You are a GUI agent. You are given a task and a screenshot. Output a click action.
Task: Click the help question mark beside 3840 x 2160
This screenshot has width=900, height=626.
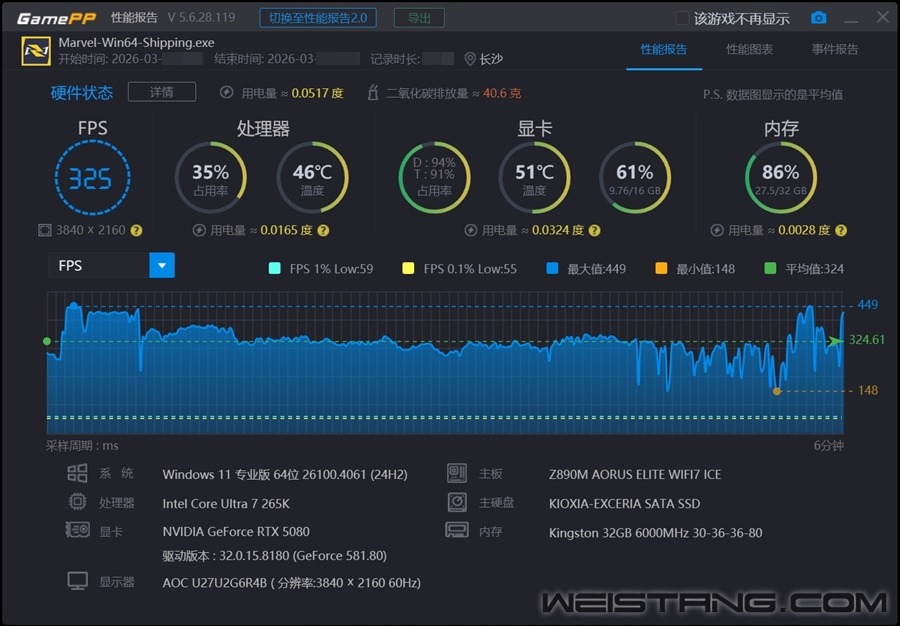(136, 231)
